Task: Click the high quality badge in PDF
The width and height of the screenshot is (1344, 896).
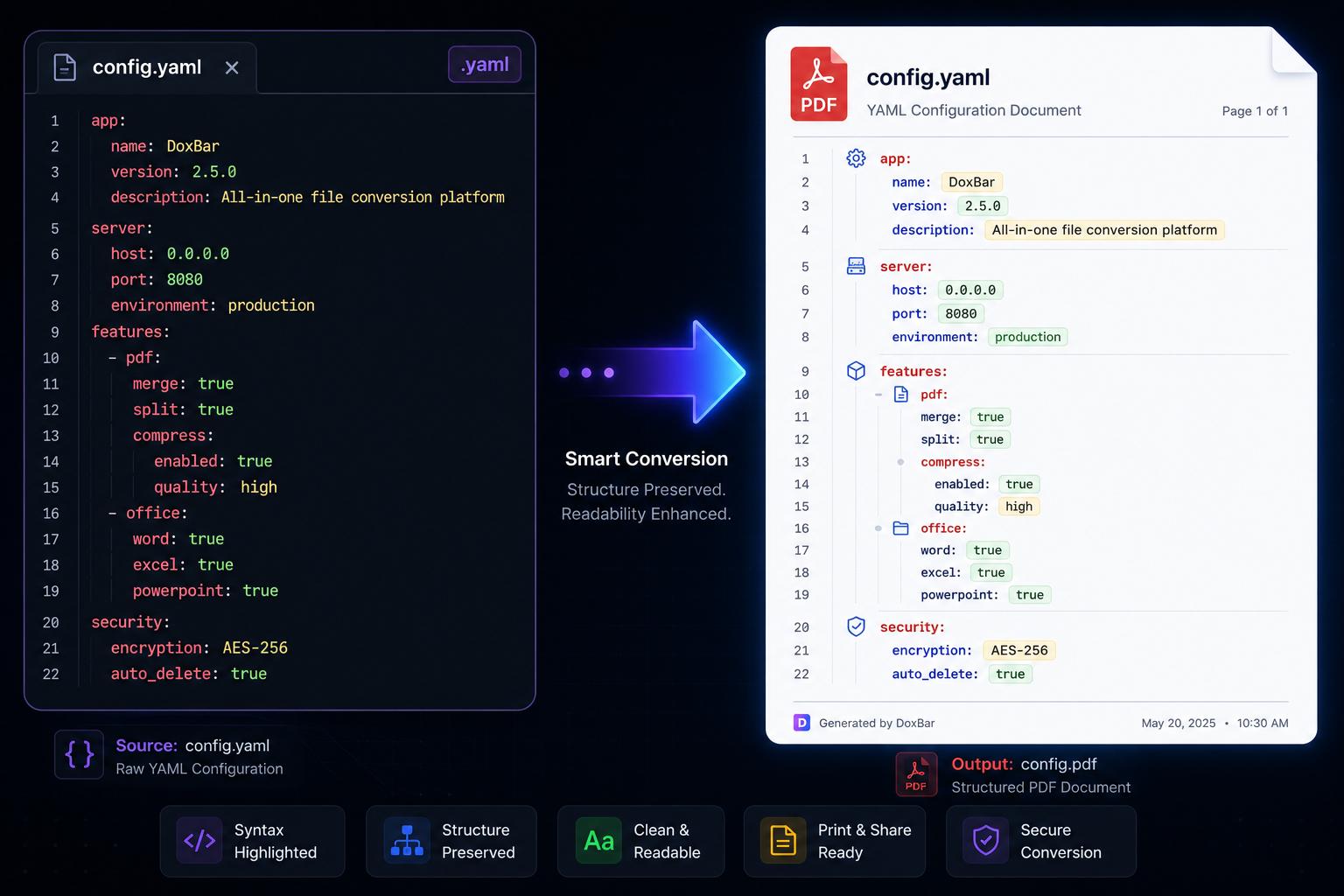Action: [x=1018, y=506]
